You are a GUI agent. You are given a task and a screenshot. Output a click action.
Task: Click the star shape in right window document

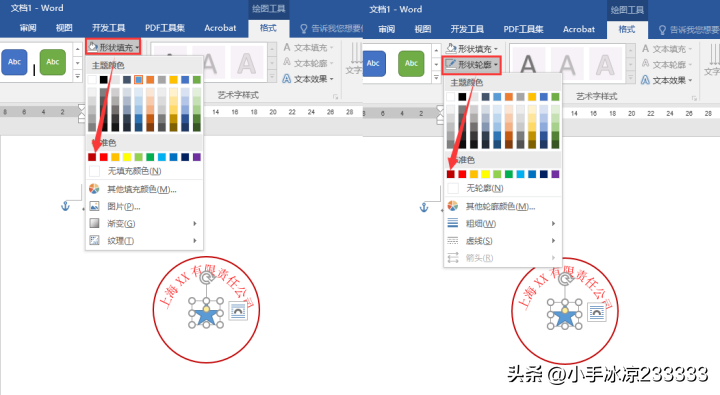click(x=565, y=317)
